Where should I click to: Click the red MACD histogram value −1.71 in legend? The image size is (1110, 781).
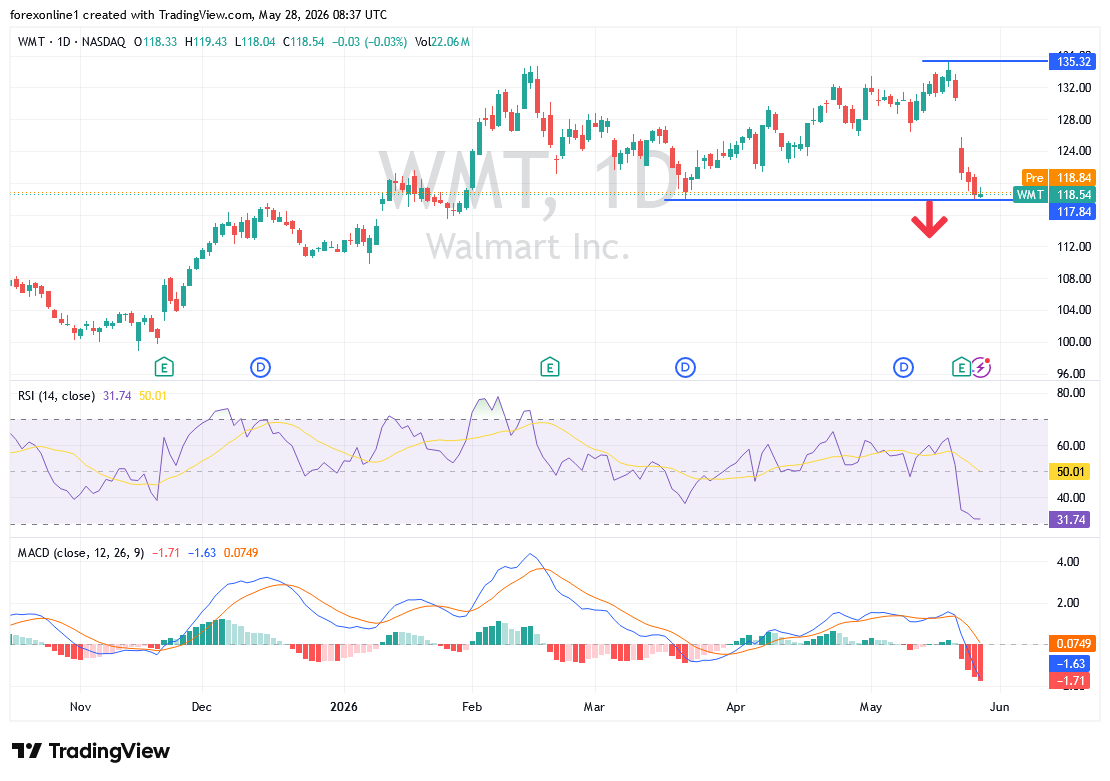[x=166, y=553]
